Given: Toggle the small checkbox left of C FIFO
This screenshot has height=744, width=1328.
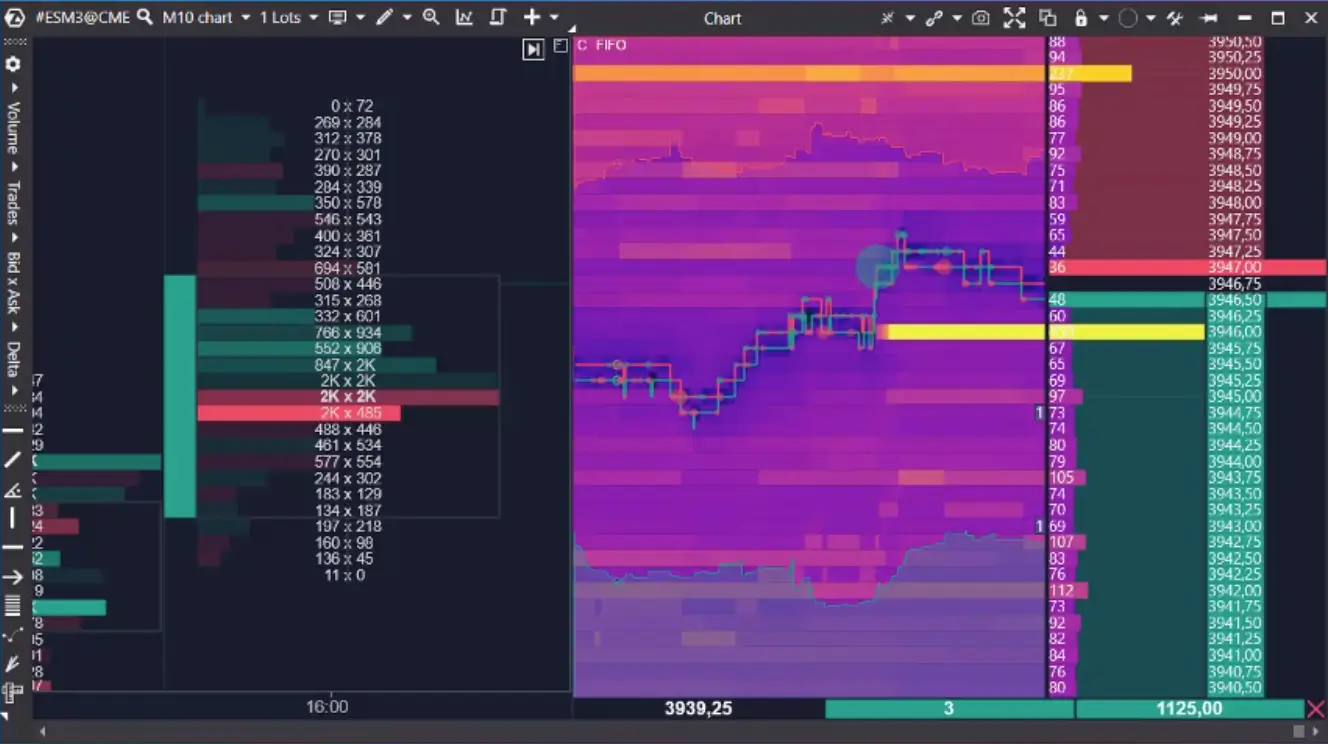Looking at the screenshot, I should (x=561, y=46).
